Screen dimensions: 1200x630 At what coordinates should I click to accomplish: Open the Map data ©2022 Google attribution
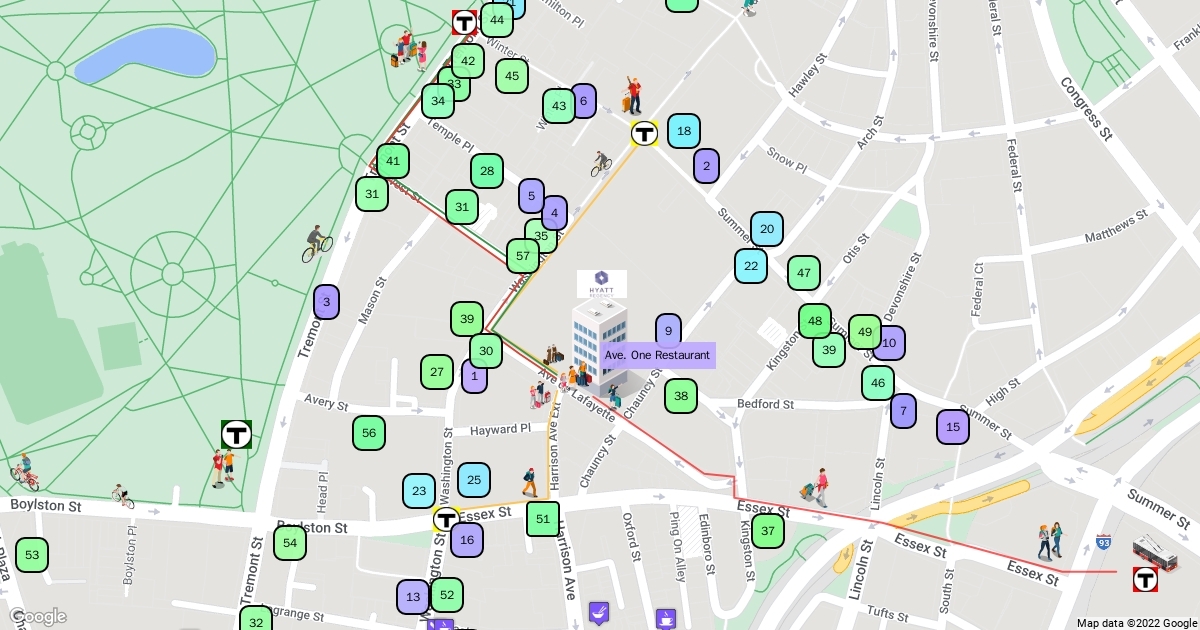tap(1135, 623)
